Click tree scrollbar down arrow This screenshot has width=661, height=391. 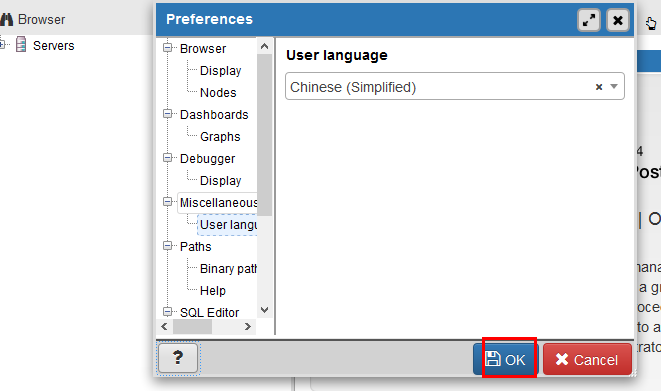pyautogui.click(x=264, y=310)
